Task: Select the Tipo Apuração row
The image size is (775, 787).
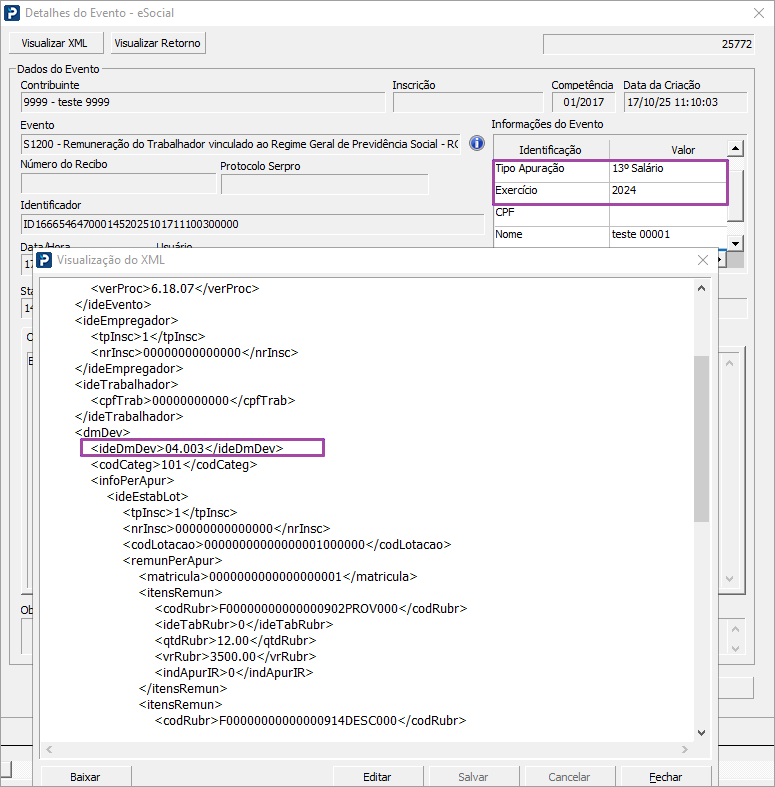Action: 610,169
